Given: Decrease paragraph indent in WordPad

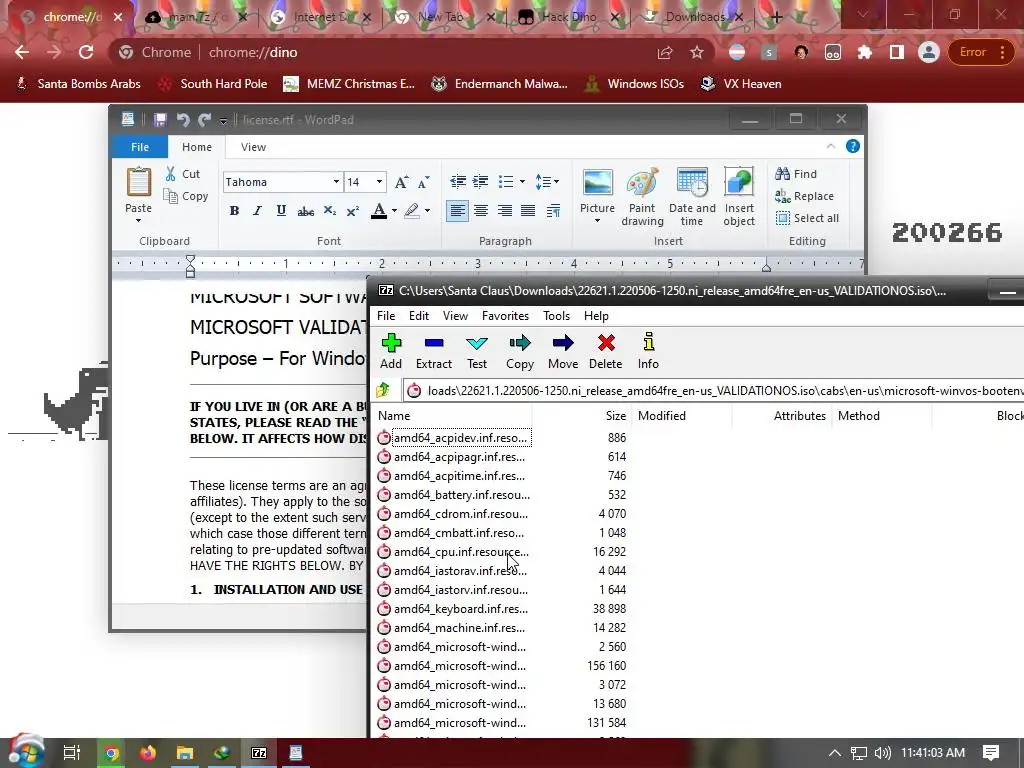Looking at the screenshot, I should pos(458,182).
